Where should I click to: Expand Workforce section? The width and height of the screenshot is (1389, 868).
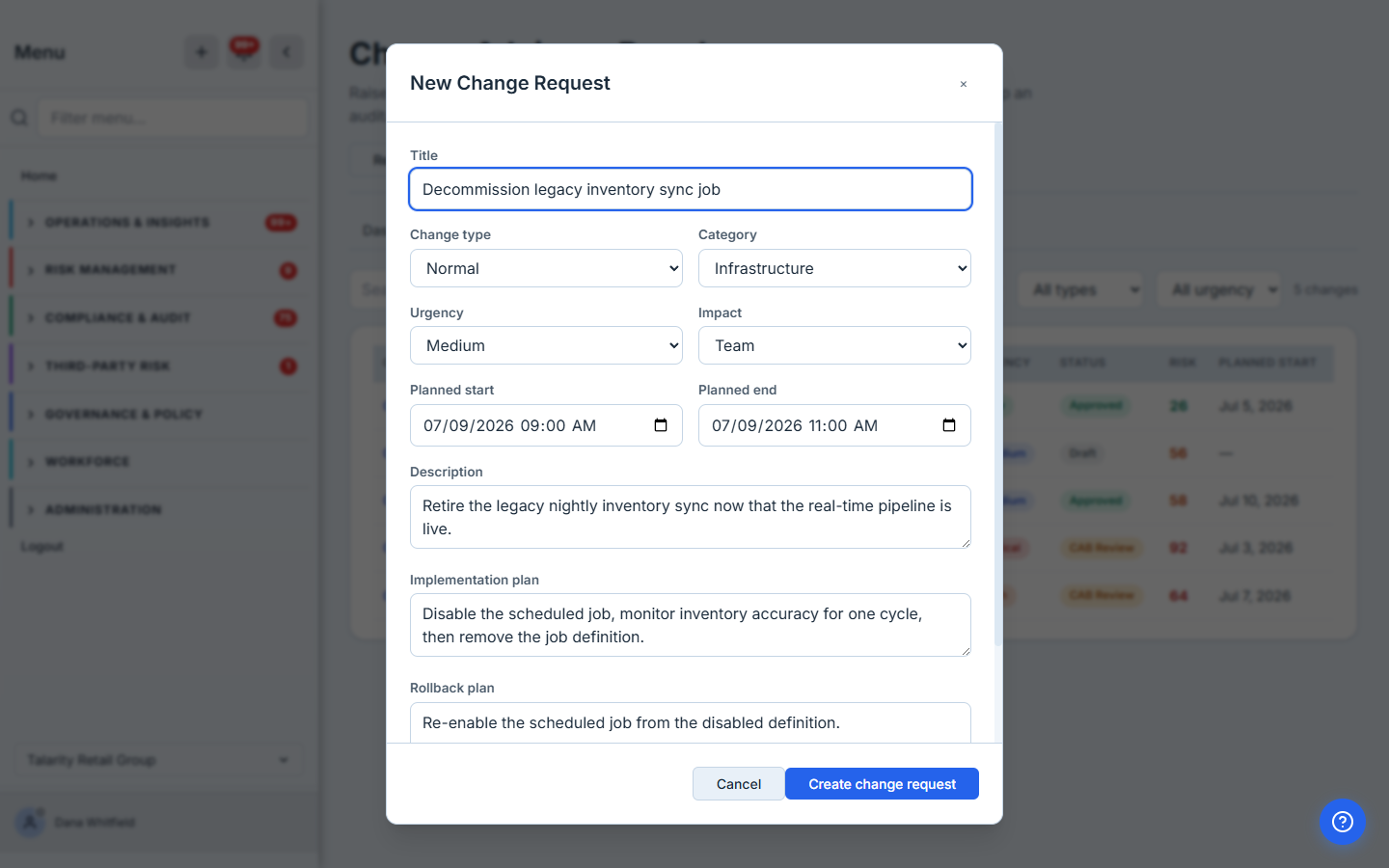(x=157, y=462)
